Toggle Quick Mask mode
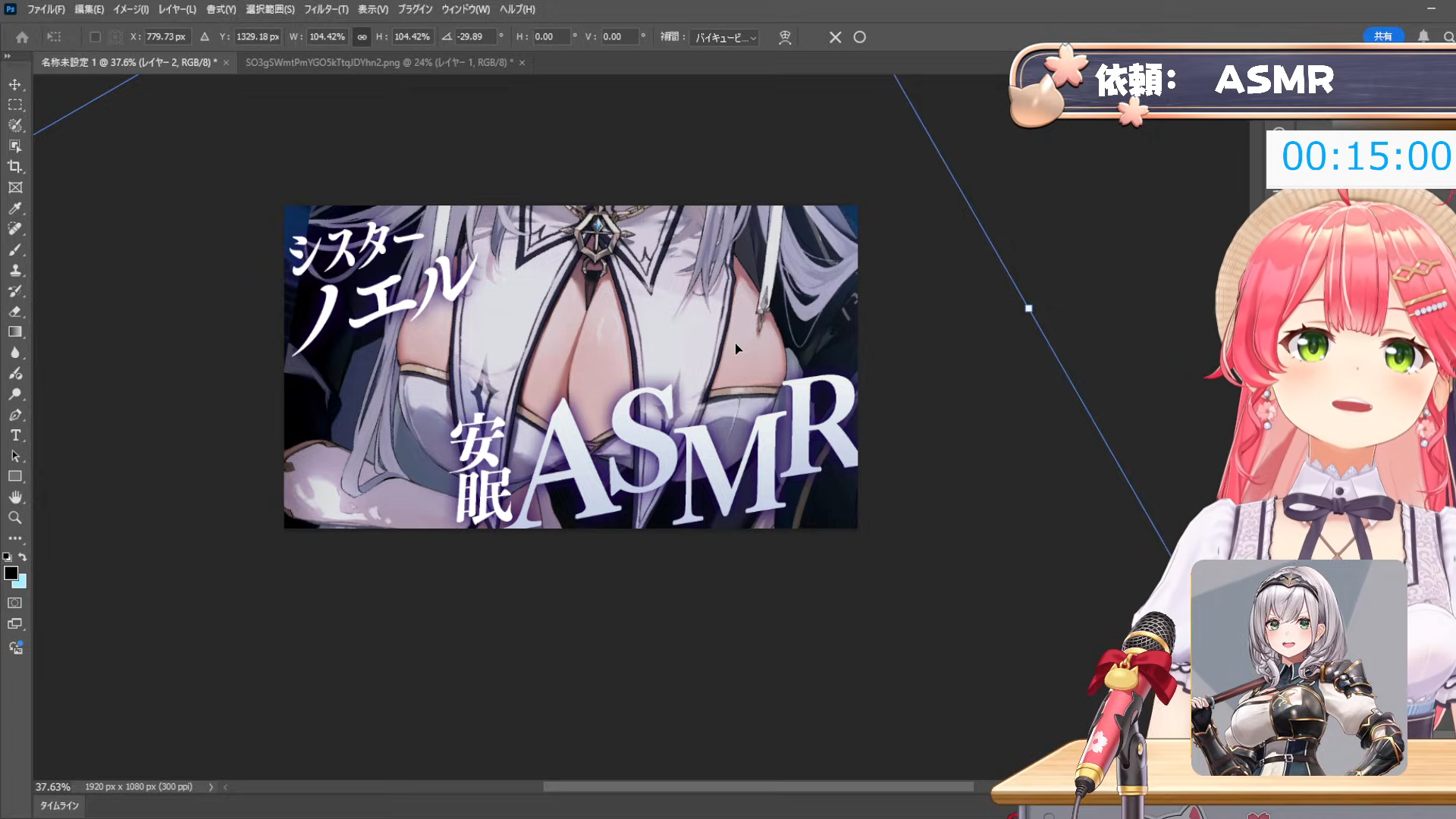This screenshot has width=1456, height=819. click(15, 603)
